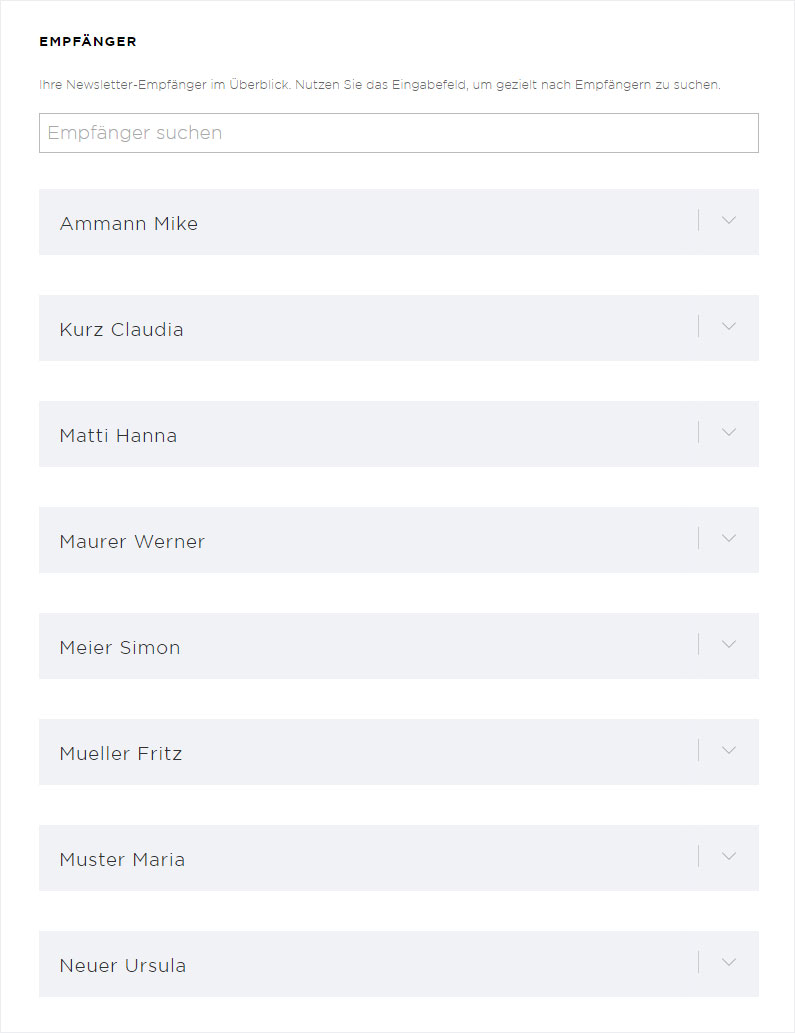Open Kurz Claudia details via chevron
This screenshot has height=1033, width=795.
tap(728, 326)
